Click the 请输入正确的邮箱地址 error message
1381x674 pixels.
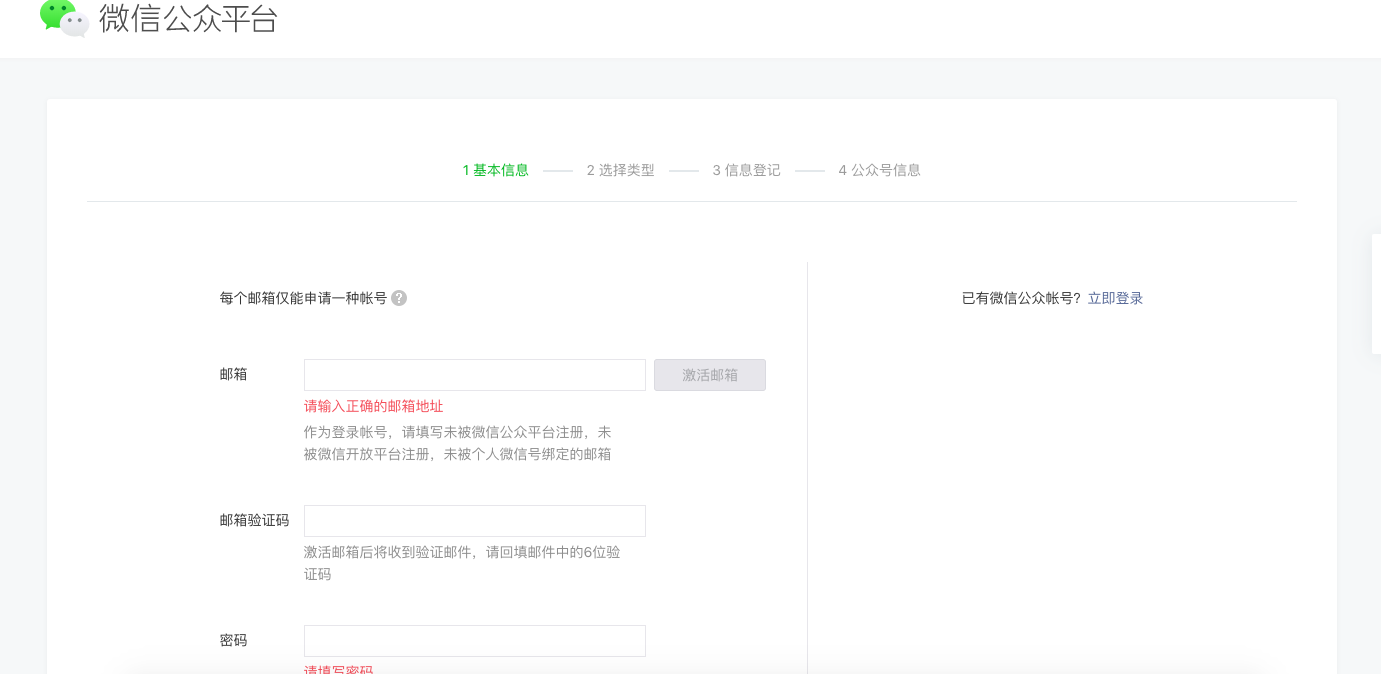coord(373,406)
